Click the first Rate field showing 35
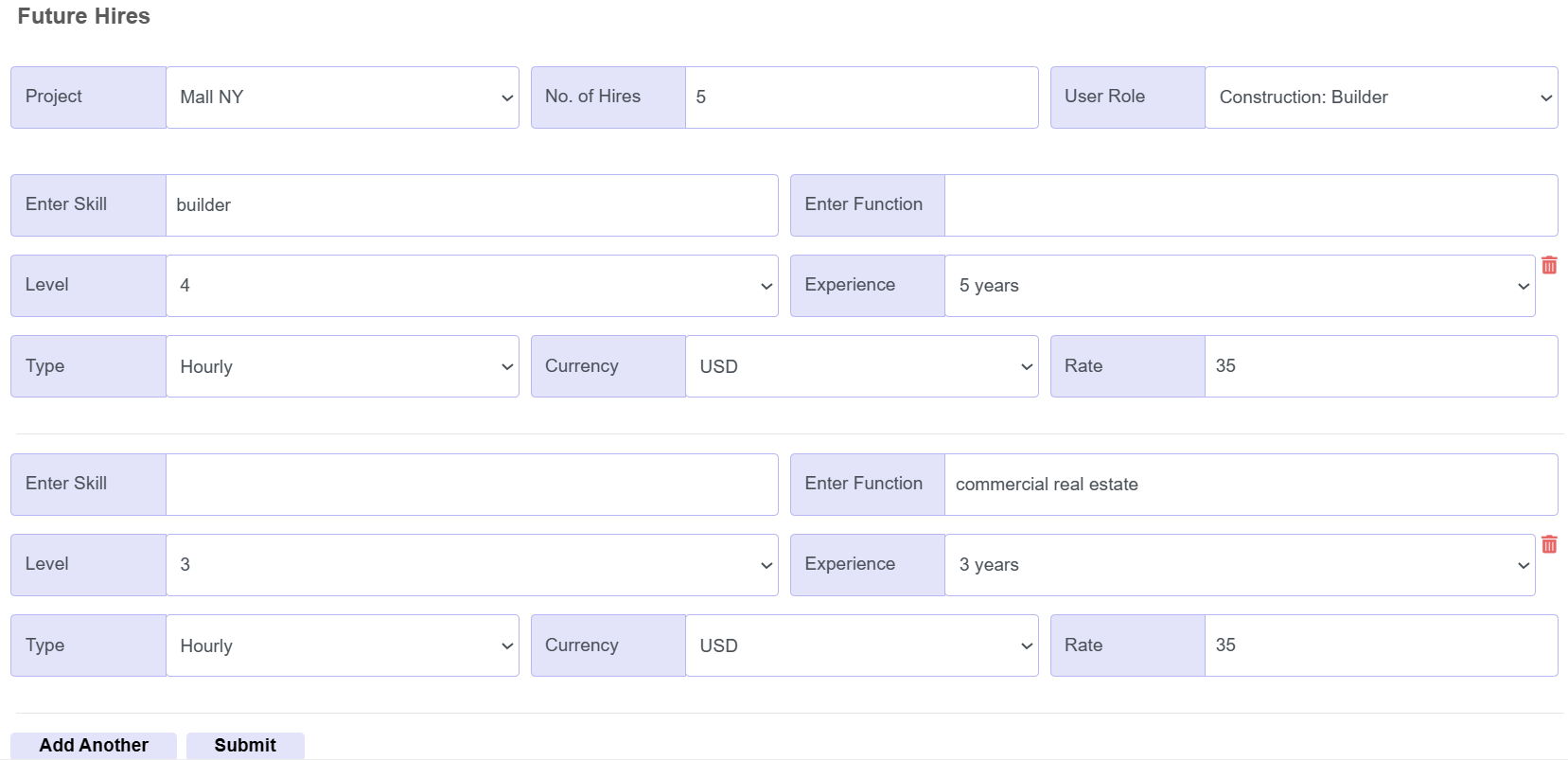Image resolution: width=1568 pixels, height=760 pixels. click(x=1381, y=366)
